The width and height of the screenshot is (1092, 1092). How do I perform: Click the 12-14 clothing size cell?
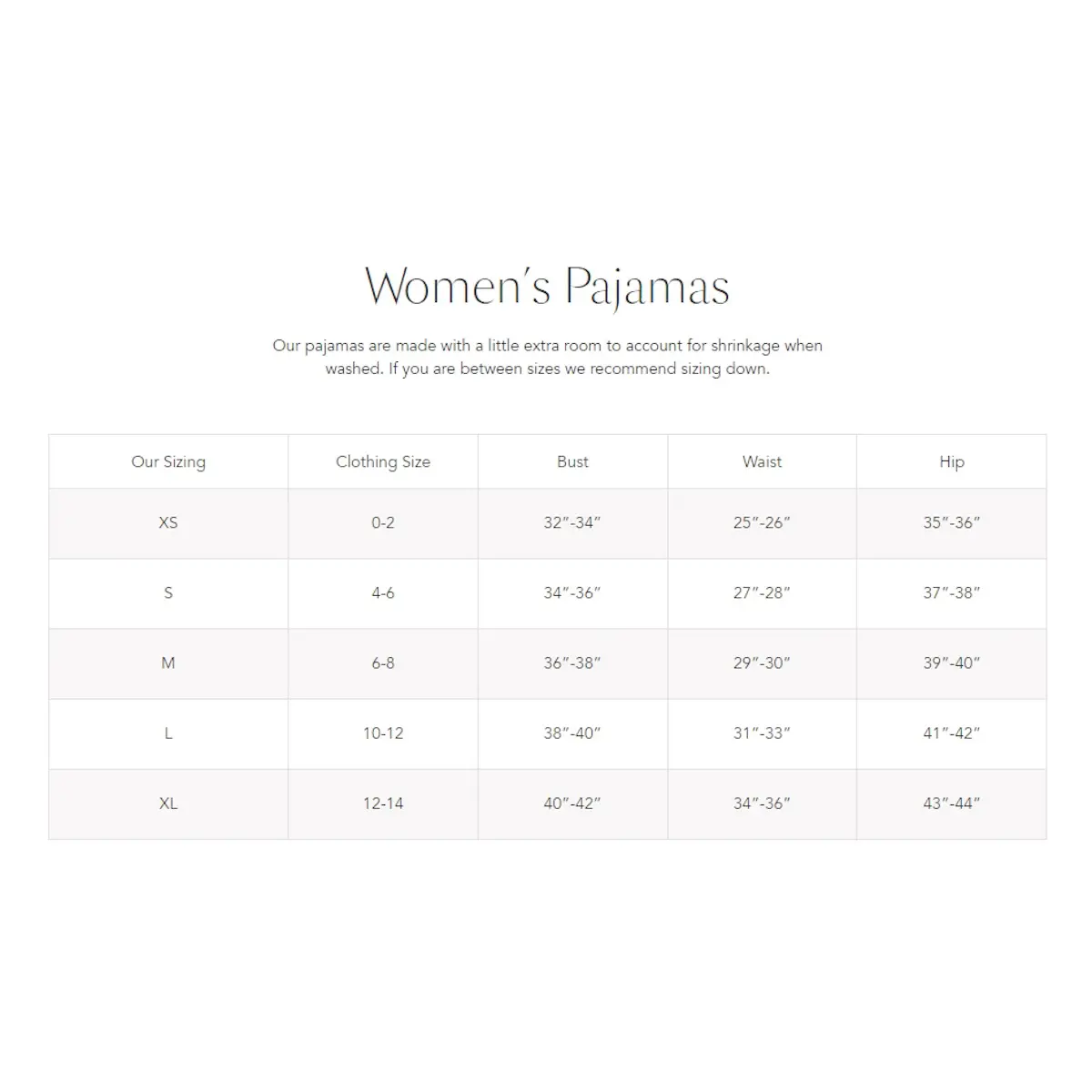(383, 803)
